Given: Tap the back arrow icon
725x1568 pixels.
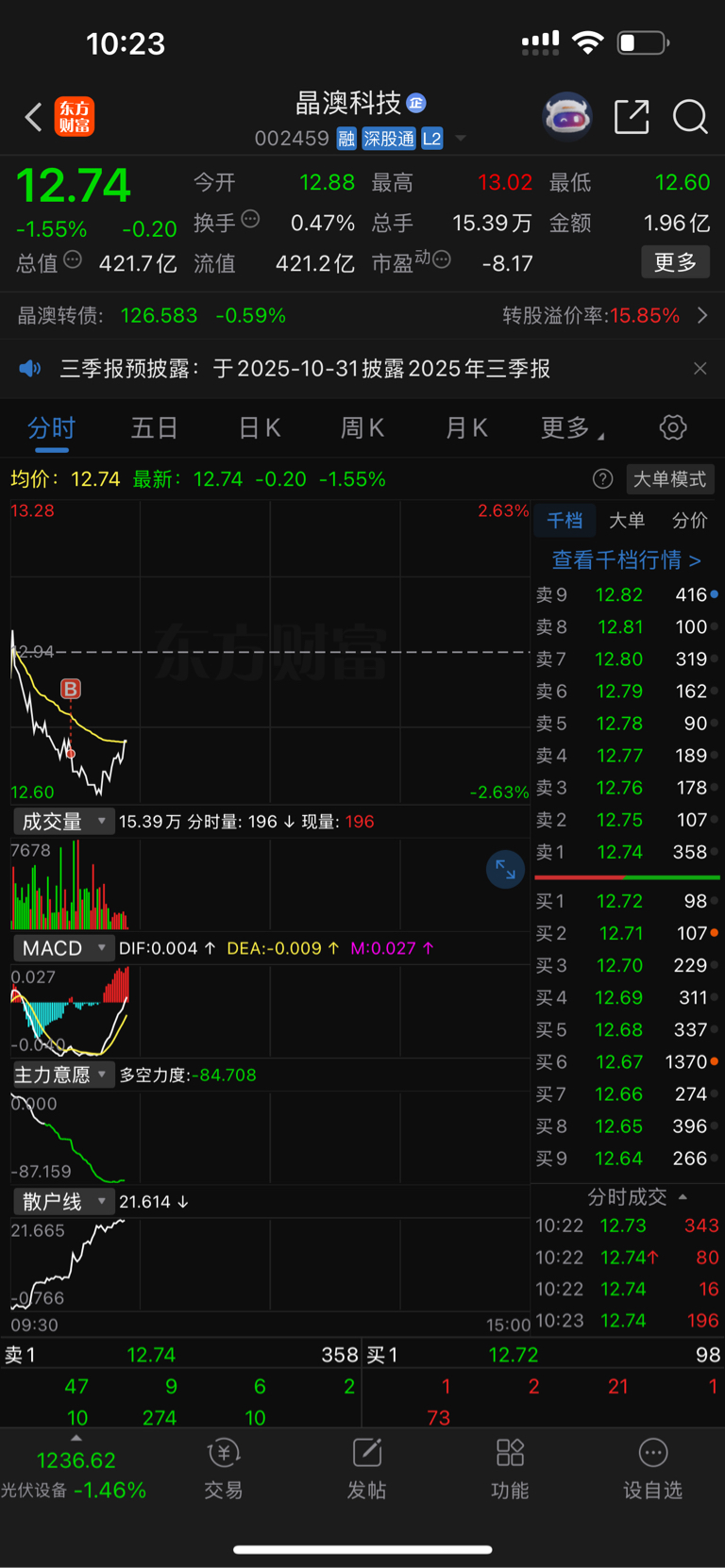Looking at the screenshot, I should (33, 117).
